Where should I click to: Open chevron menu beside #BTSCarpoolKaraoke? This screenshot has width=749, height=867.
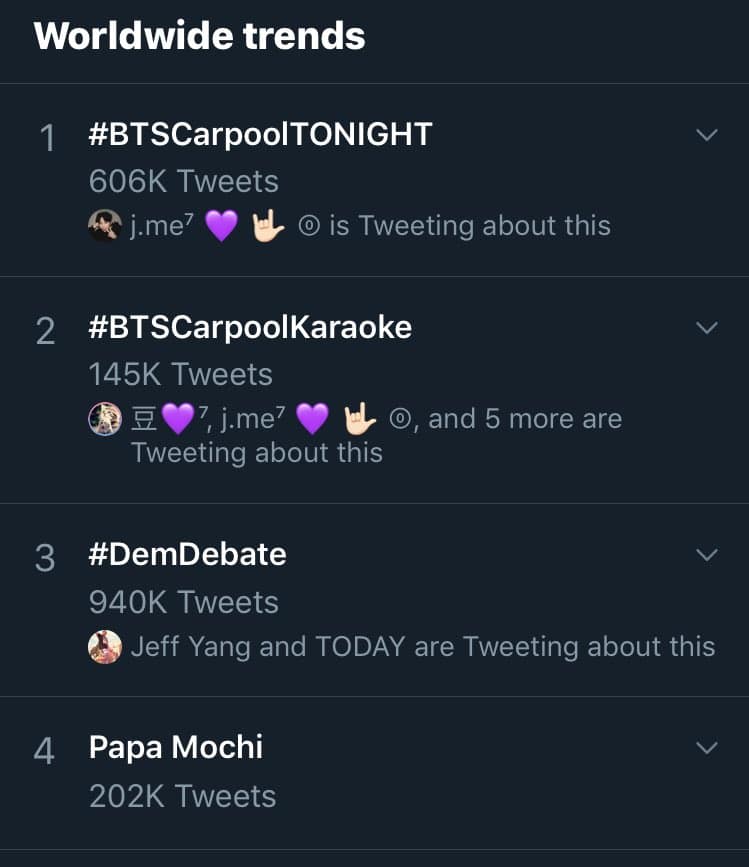(x=706, y=328)
